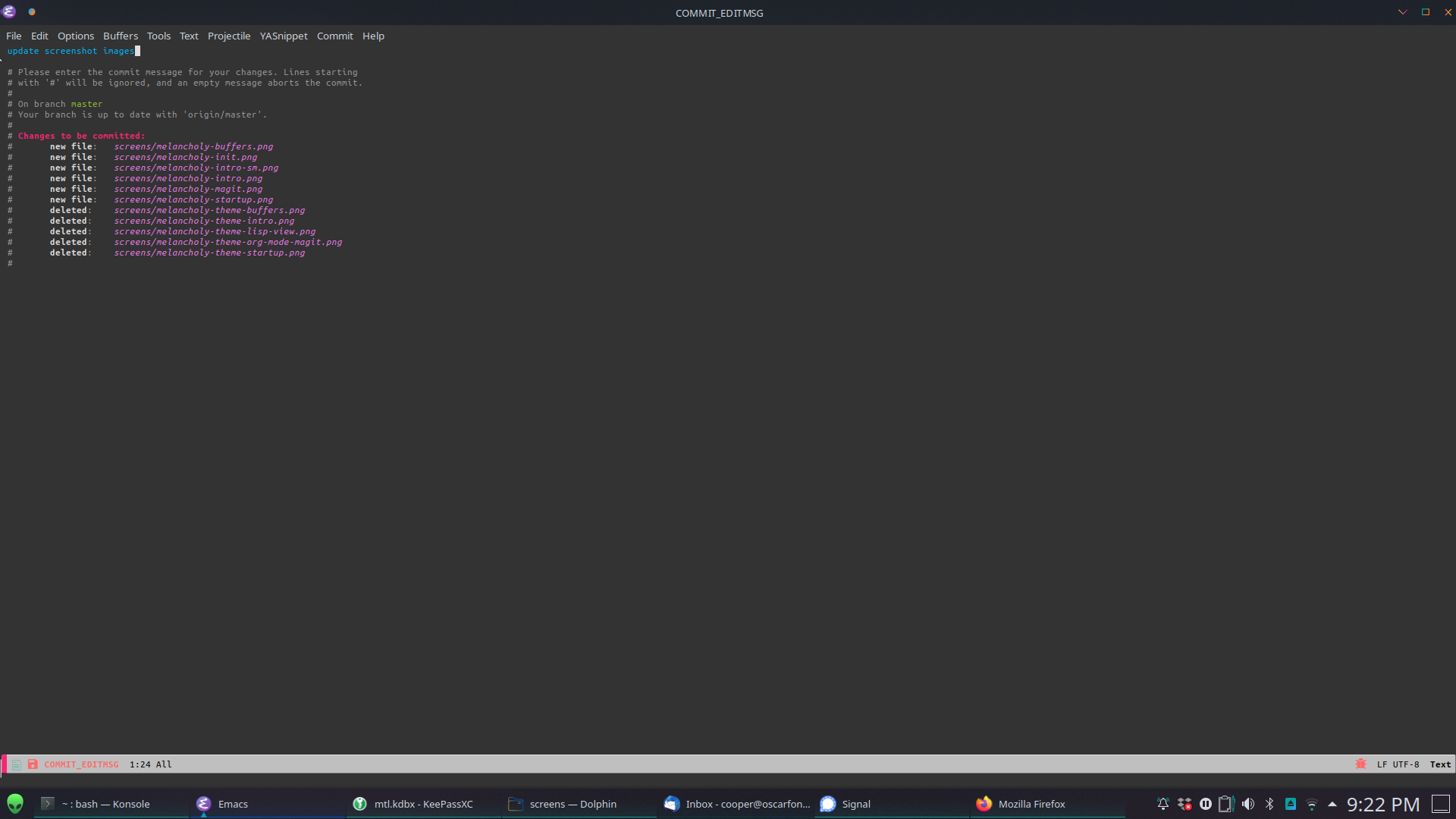Place the cursor in the commit message line
The height and width of the screenshot is (819, 1456).
[71, 51]
